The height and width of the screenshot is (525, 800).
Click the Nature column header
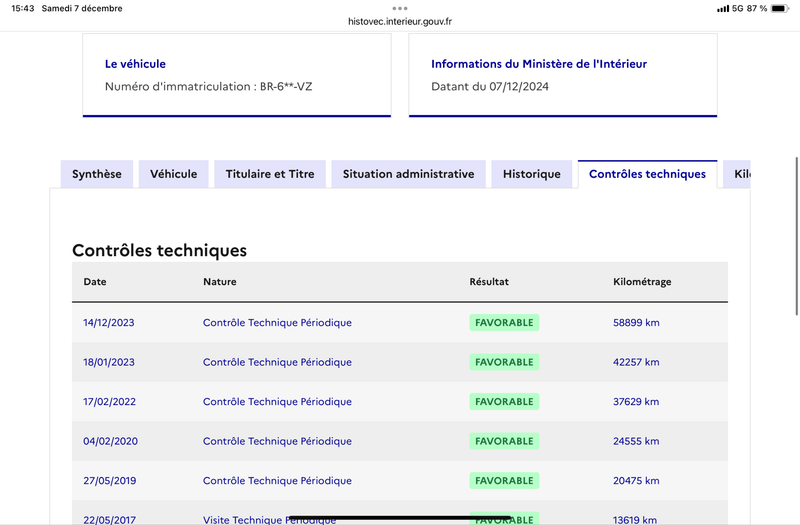pos(220,282)
